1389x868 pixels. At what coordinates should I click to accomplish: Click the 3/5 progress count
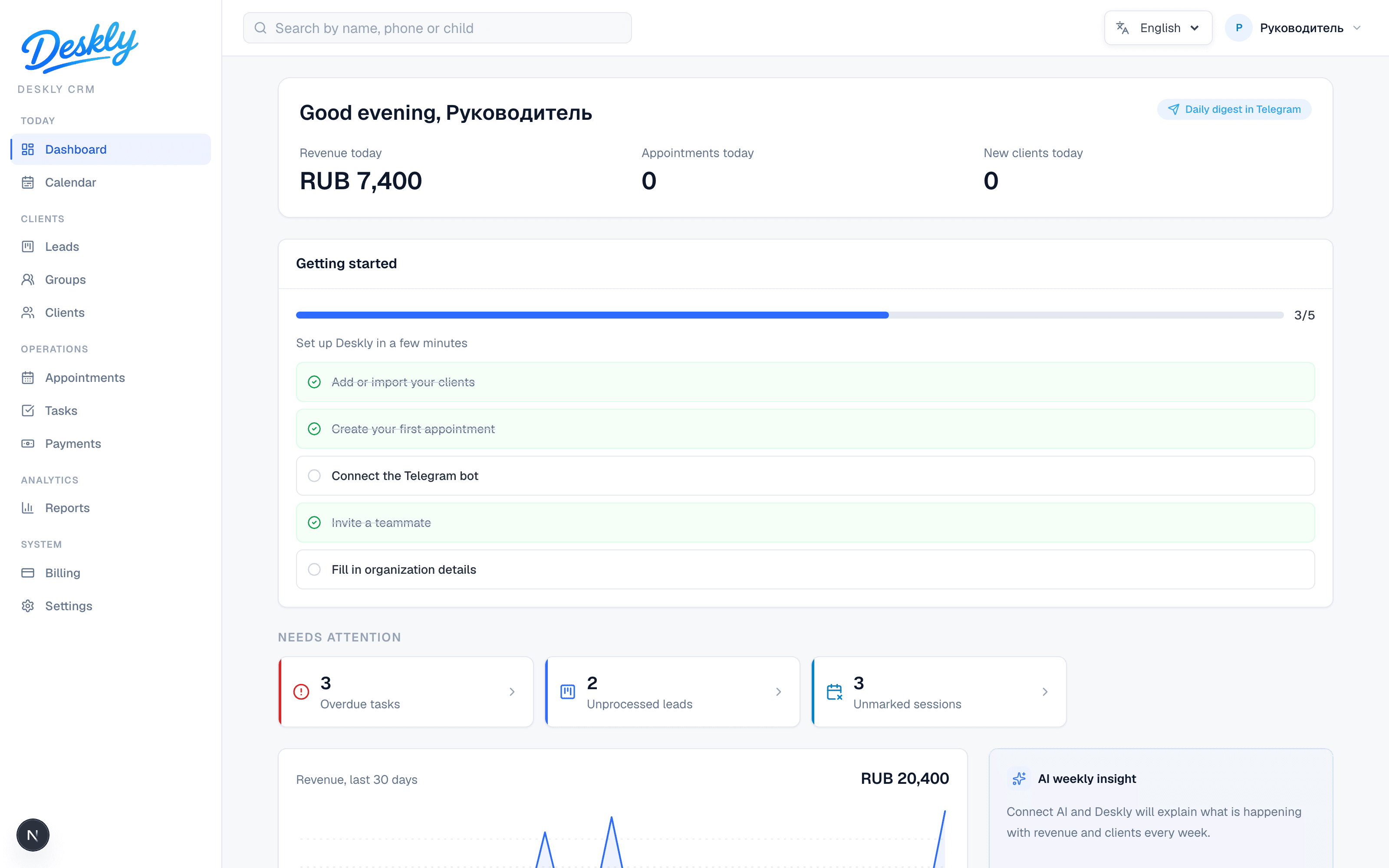1304,315
